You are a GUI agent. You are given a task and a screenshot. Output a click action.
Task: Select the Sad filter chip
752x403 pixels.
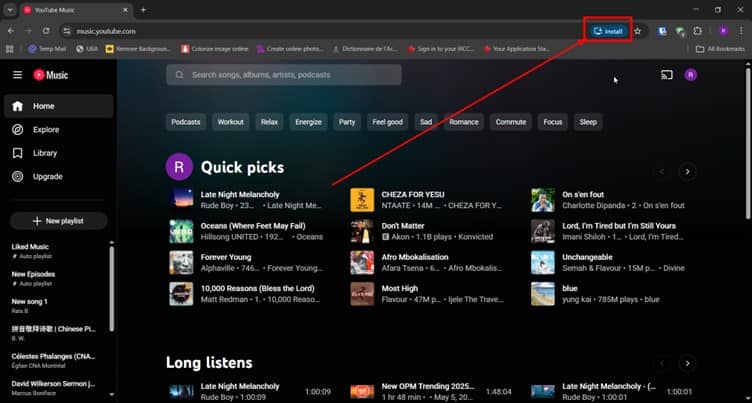(426, 122)
